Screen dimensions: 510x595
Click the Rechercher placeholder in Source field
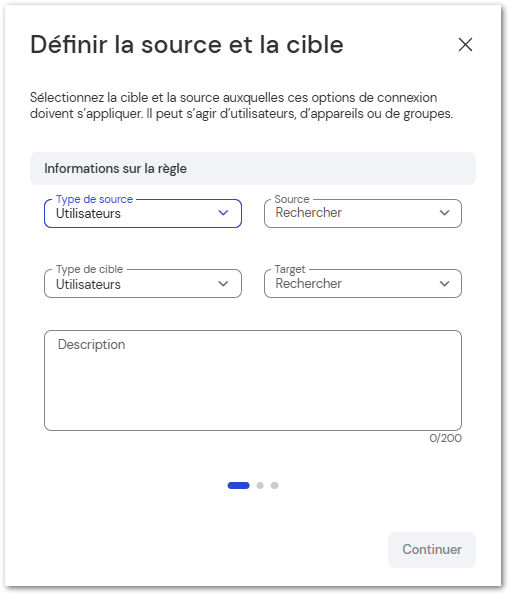[x=309, y=213]
